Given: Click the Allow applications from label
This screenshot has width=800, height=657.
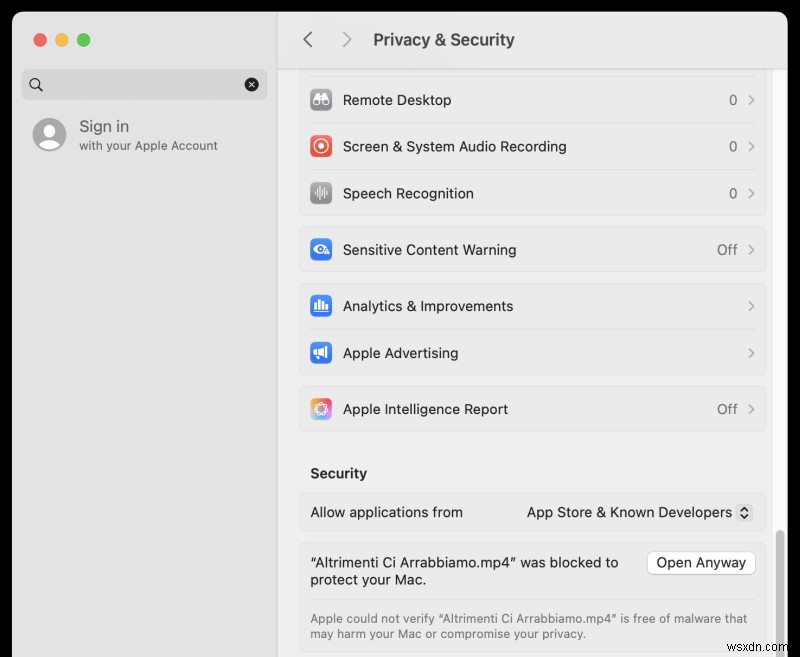Looking at the screenshot, I should click(x=386, y=512).
